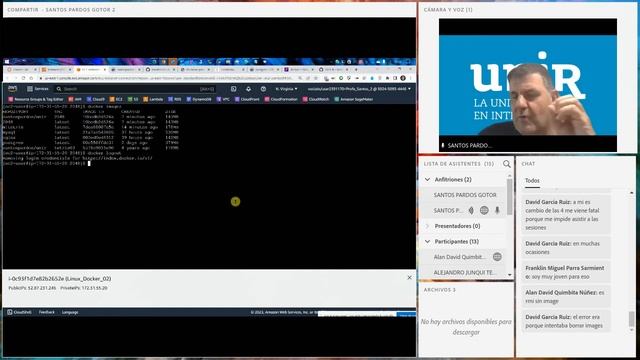Screen dimensions: 640x360
Task: Click the microphone icon on webcam name label
Action: pos(443,145)
